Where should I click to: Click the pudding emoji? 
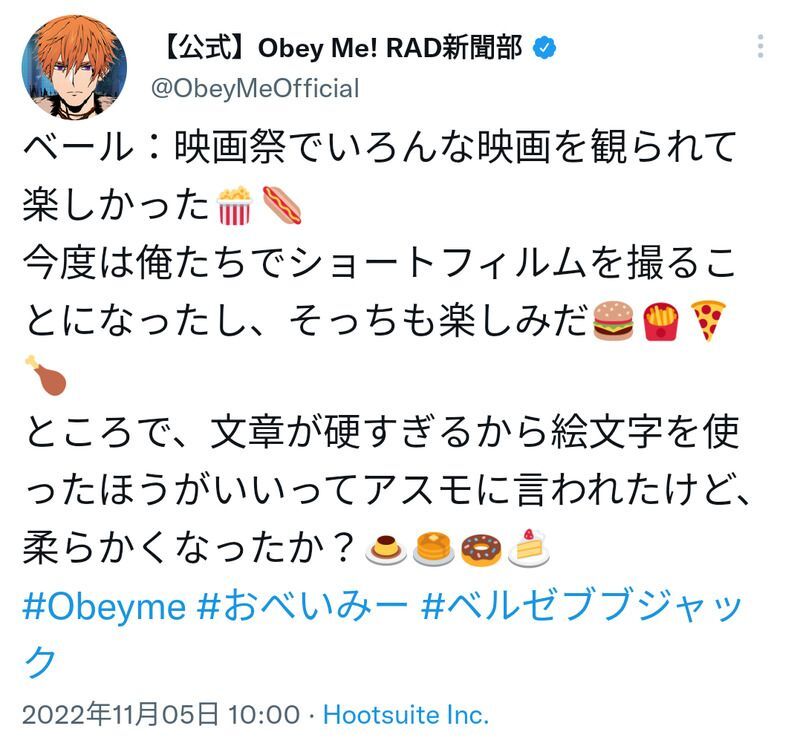tap(386, 550)
